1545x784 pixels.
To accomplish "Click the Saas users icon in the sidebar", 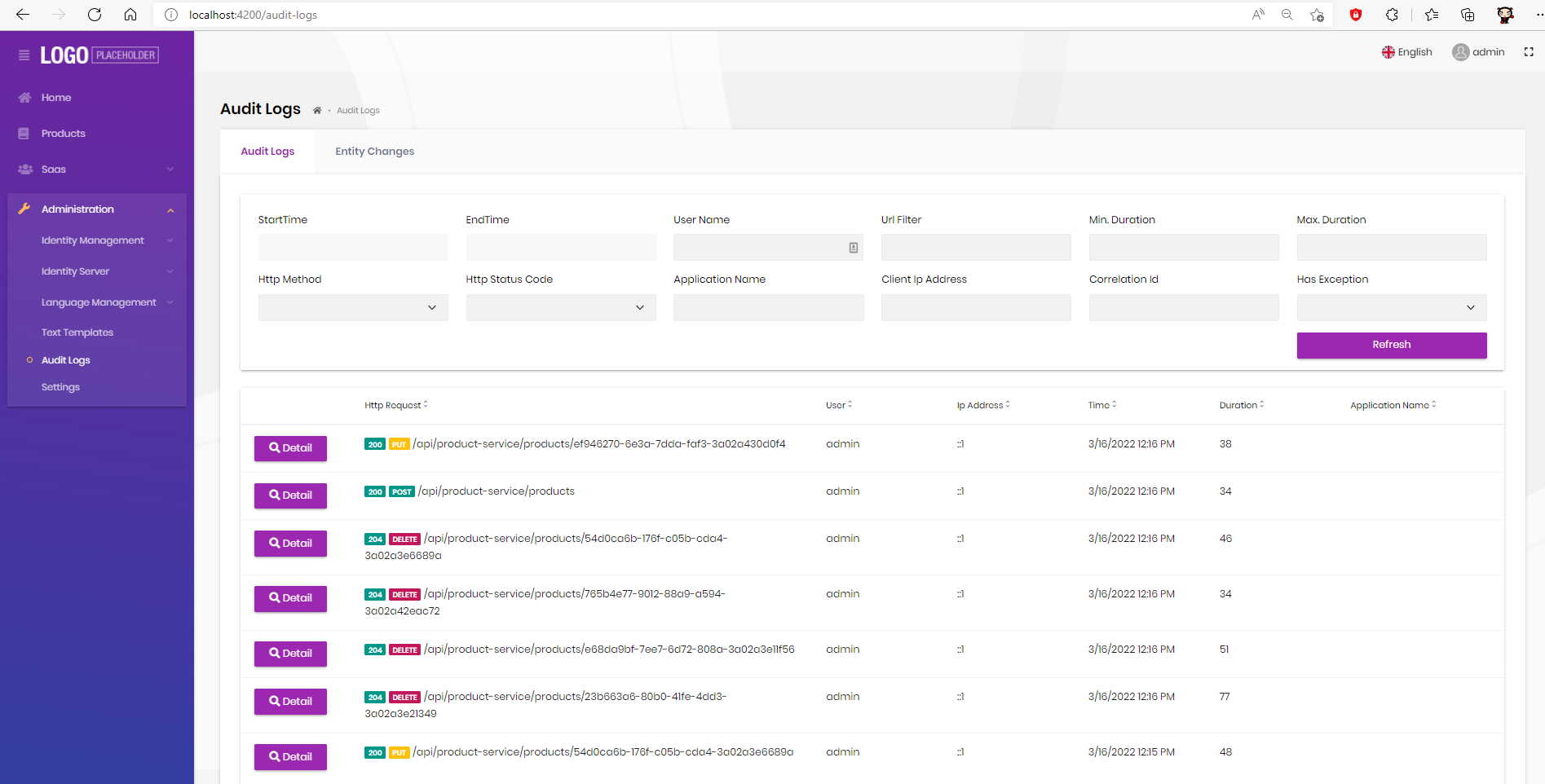I will [24, 169].
